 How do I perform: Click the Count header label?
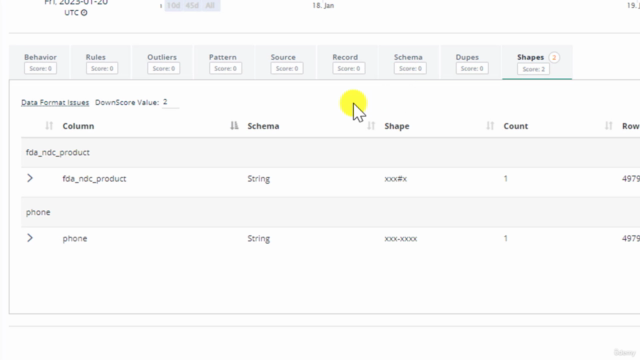[516, 126]
